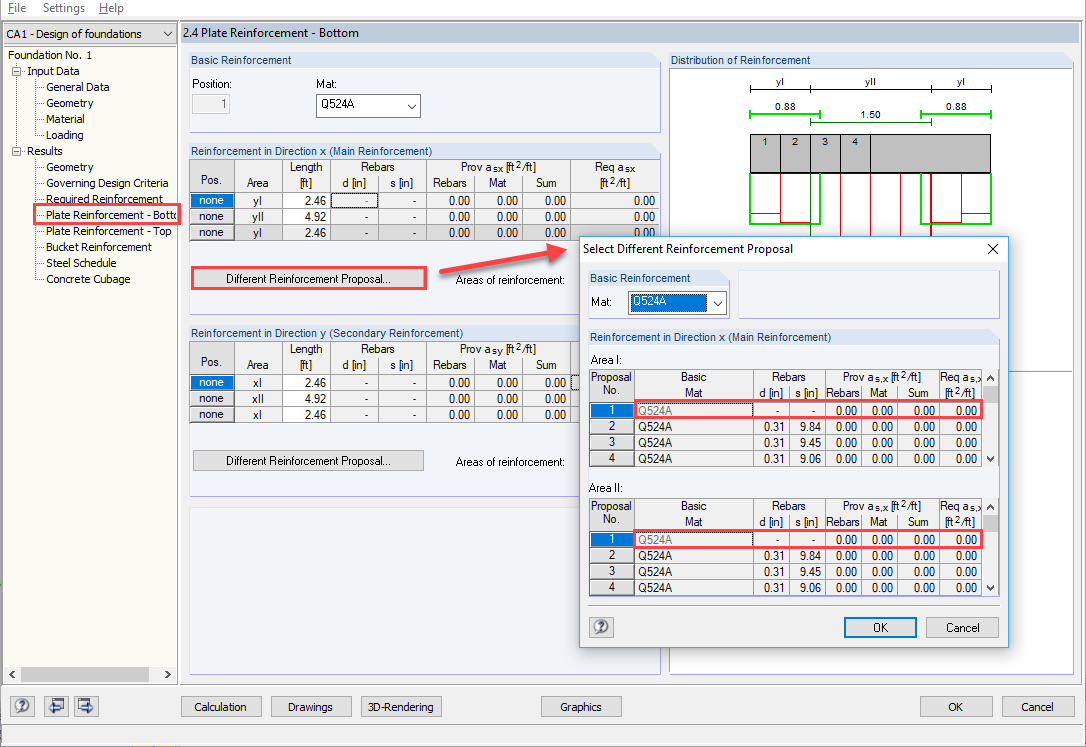Select Plate Reinforcement - Bottom tree item
This screenshot has height=747, width=1086.
click(111, 215)
